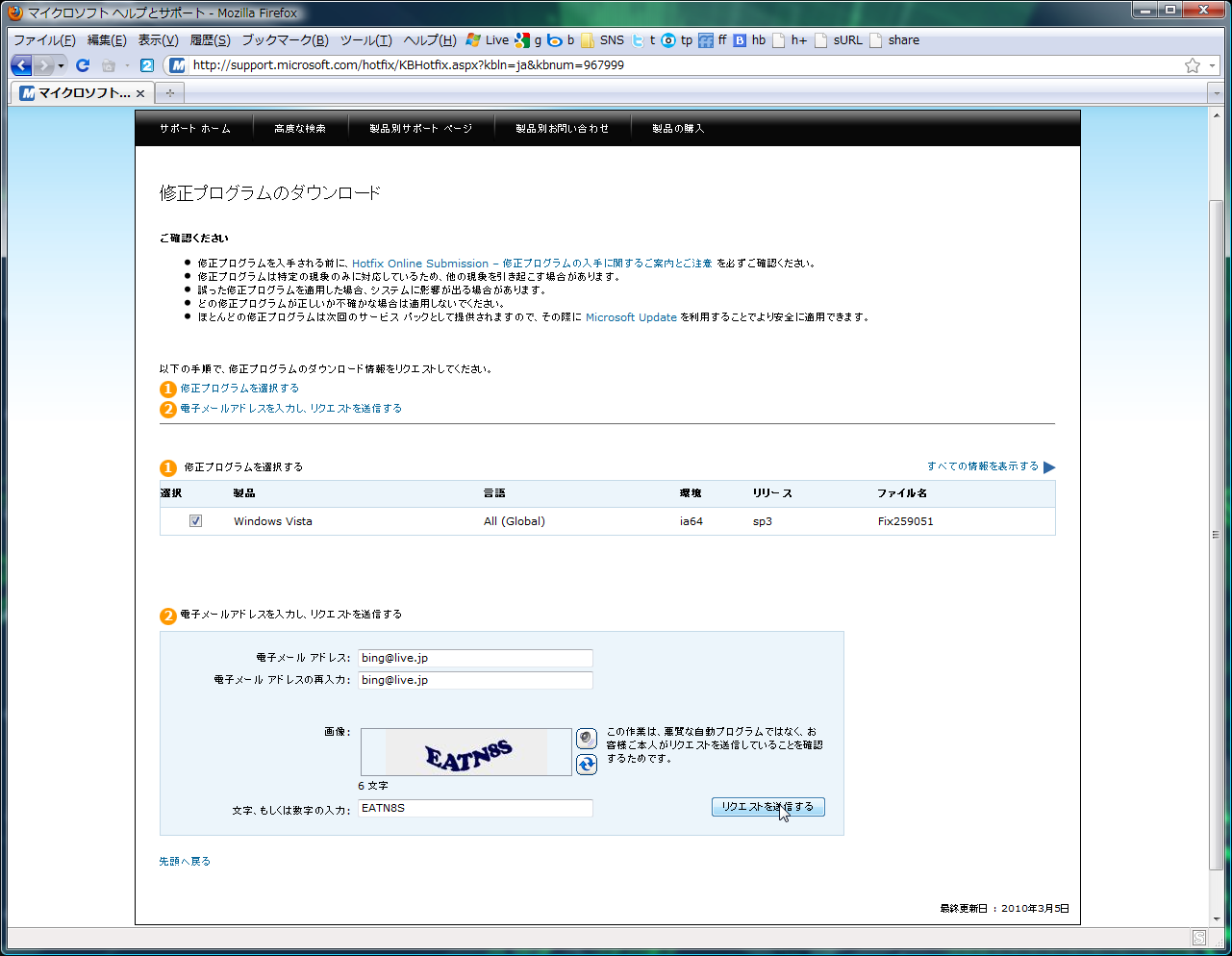Open the Twitter 't' bookmark
Image resolution: width=1232 pixels, height=956 pixels.
pos(643,40)
